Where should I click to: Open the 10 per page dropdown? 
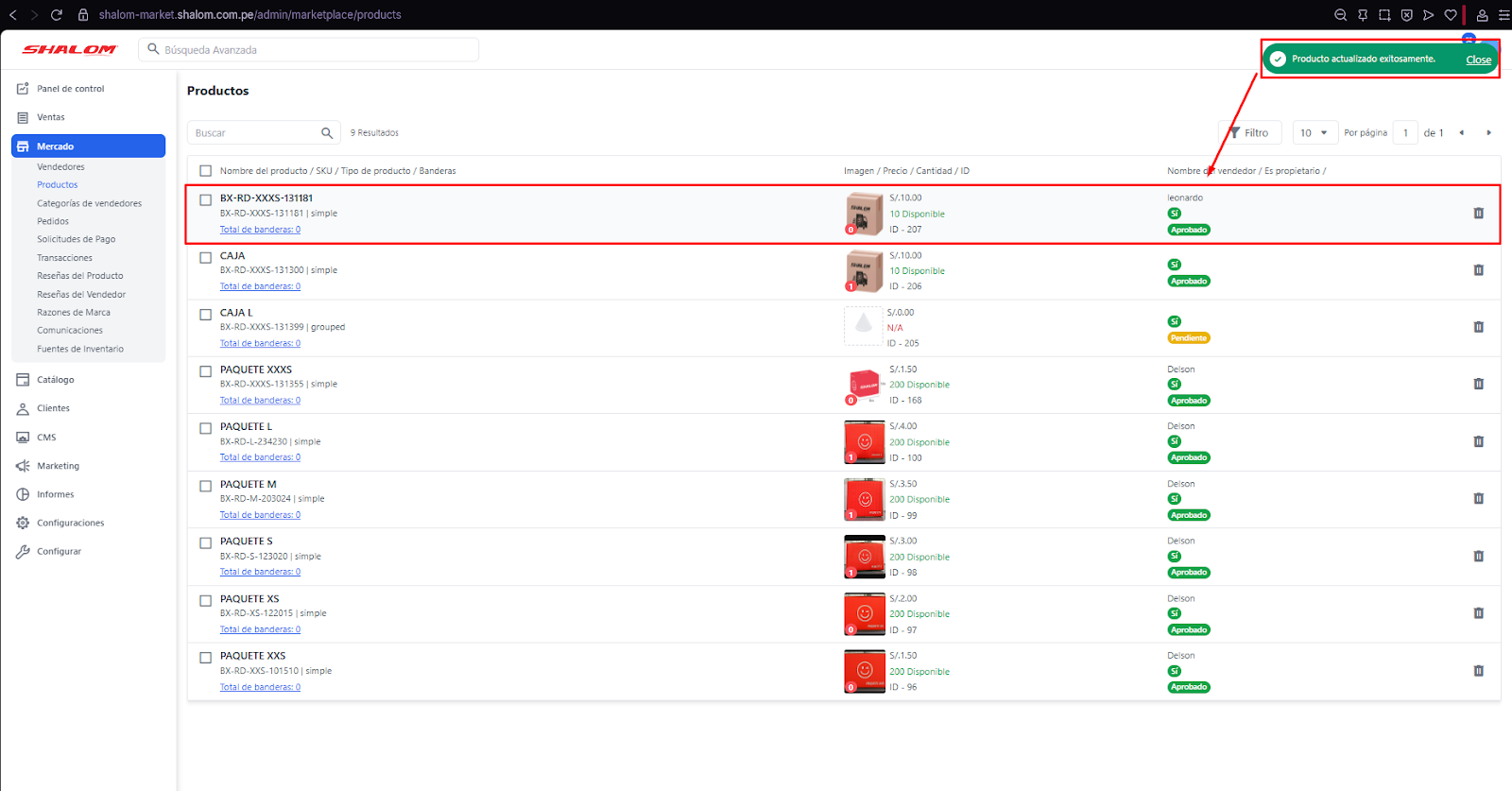[1314, 133]
